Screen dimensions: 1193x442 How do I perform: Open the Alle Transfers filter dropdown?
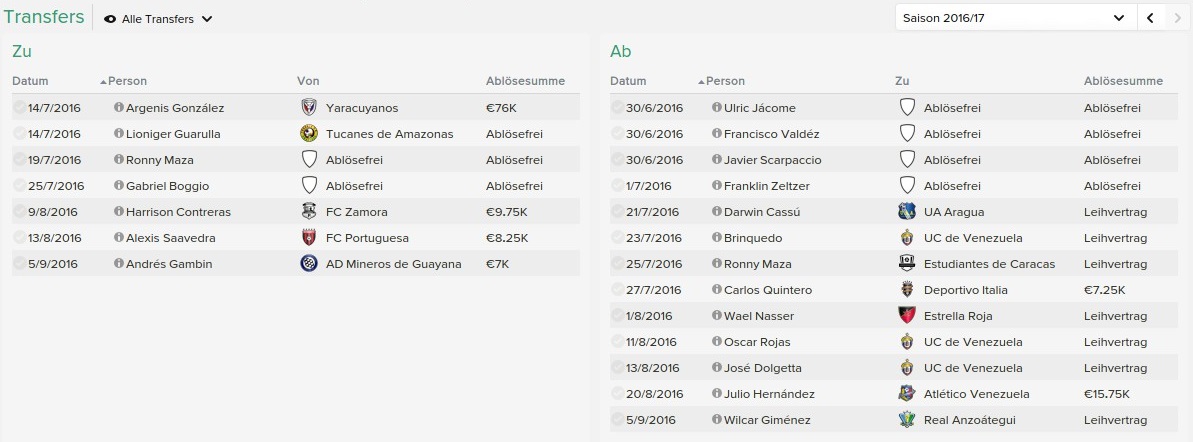point(159,19)
